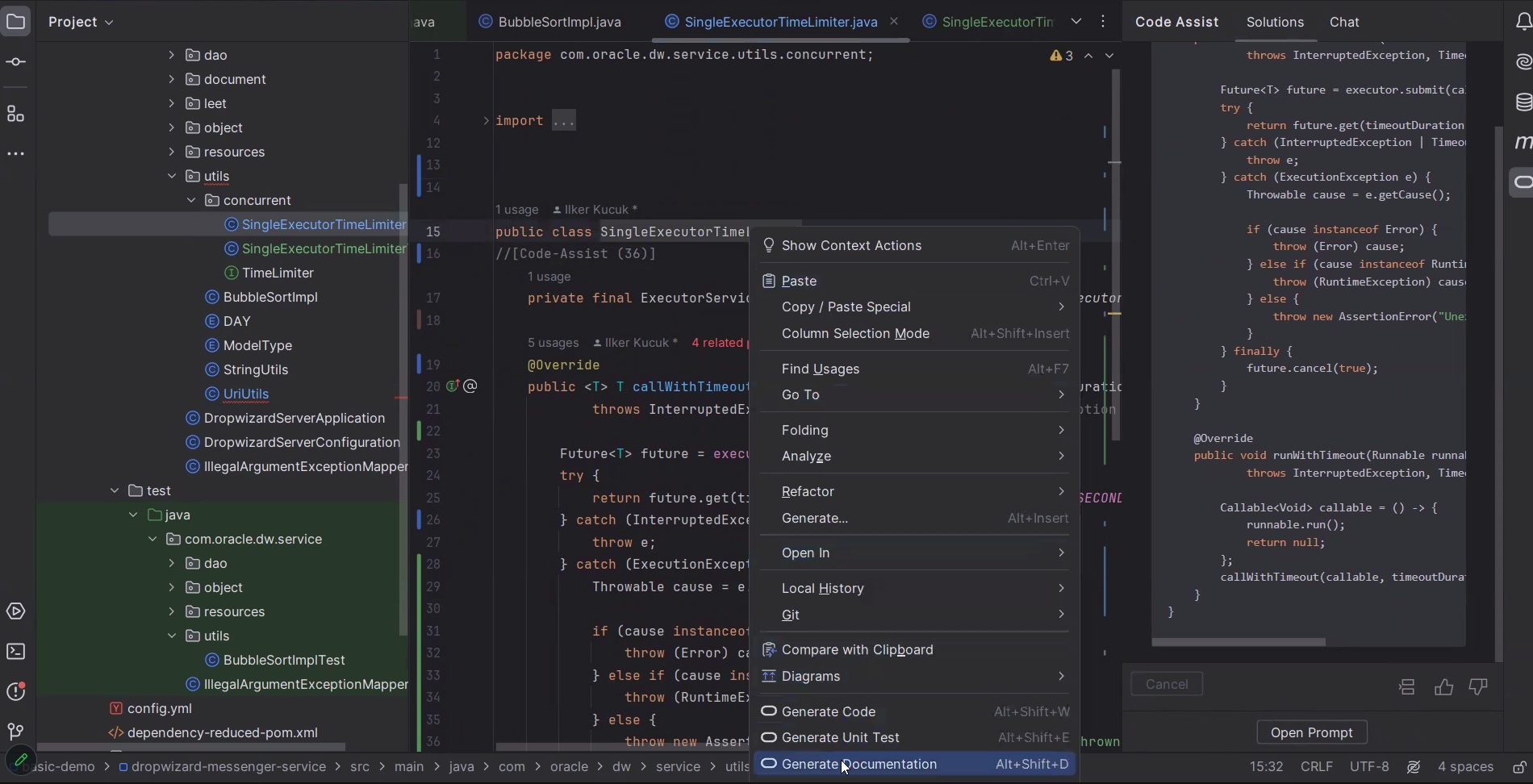Click the Cancel button in Code Assist
This screenshot has width=1533, height=784.
(x=1167, y=684)
